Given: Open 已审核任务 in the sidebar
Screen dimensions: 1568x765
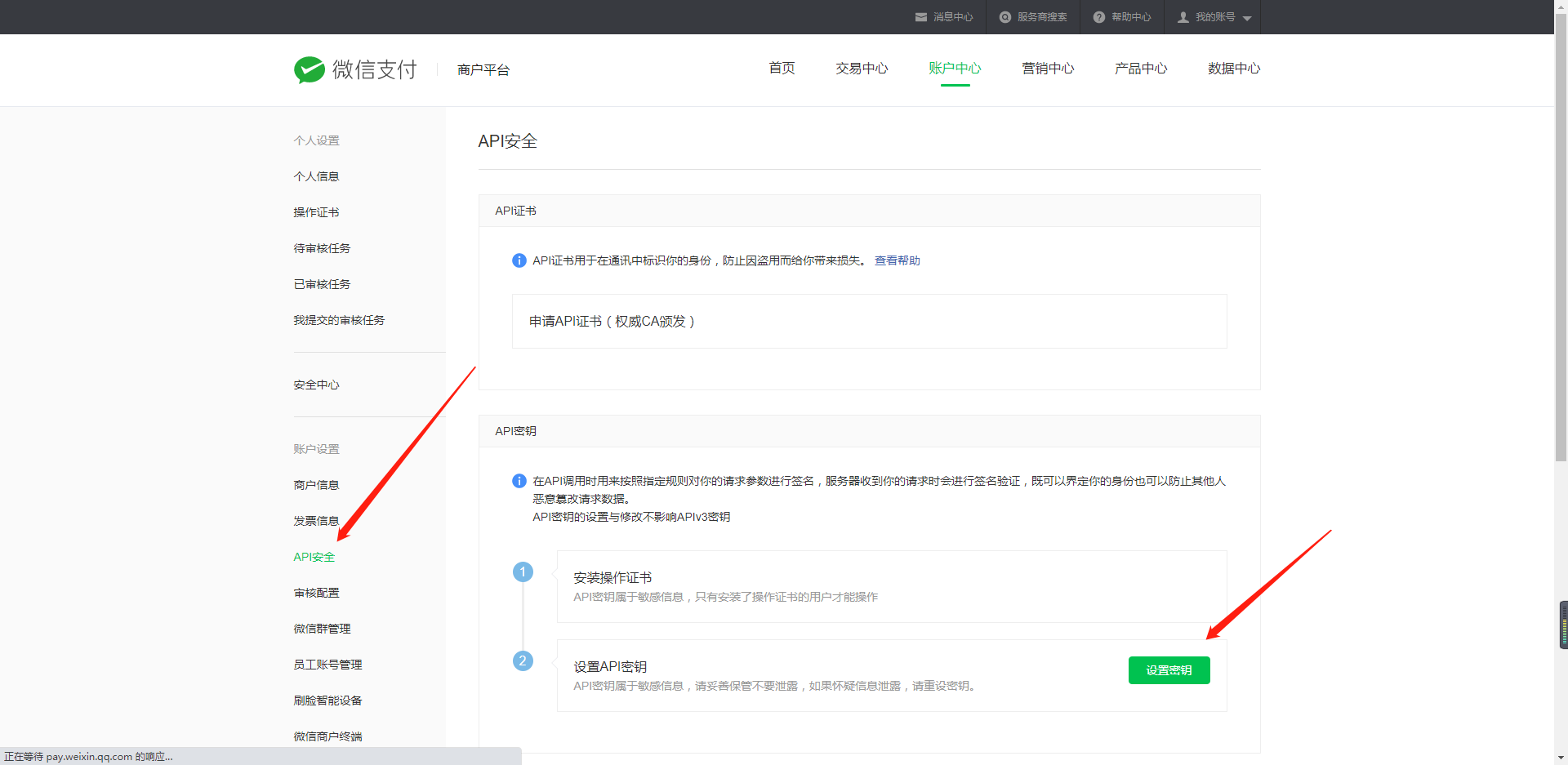Looking at the screenshot, I should click(322, 284).
